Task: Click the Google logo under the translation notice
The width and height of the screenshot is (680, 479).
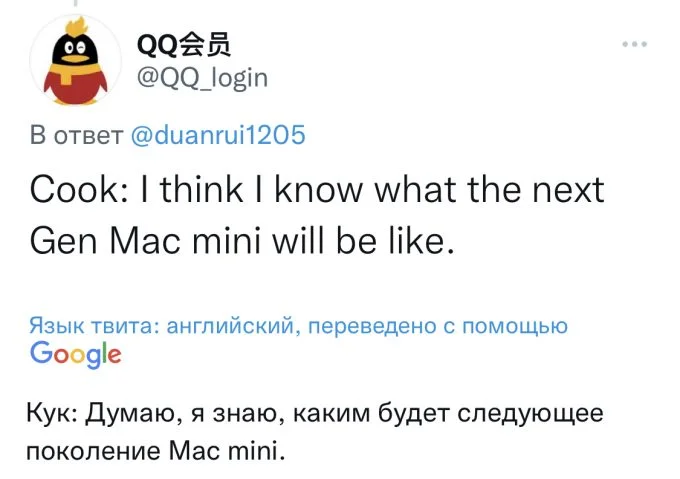Action: [x=75, y=354]
